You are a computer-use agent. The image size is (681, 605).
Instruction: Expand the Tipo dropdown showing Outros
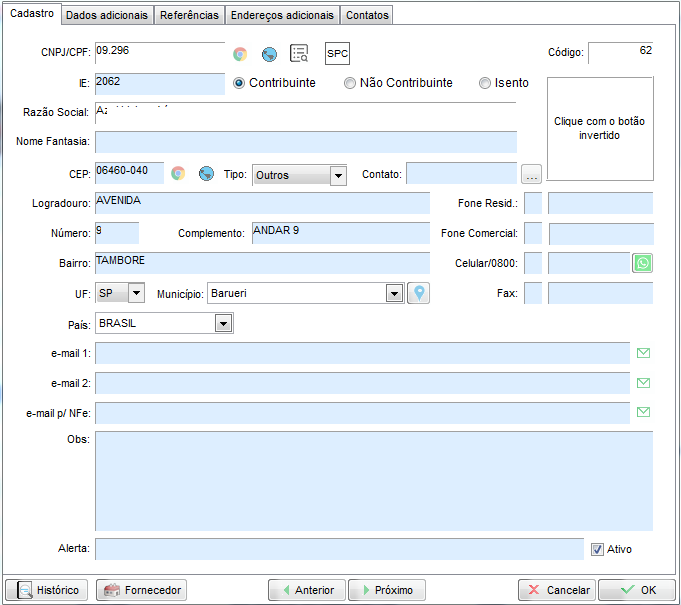(x=338, y=176)
